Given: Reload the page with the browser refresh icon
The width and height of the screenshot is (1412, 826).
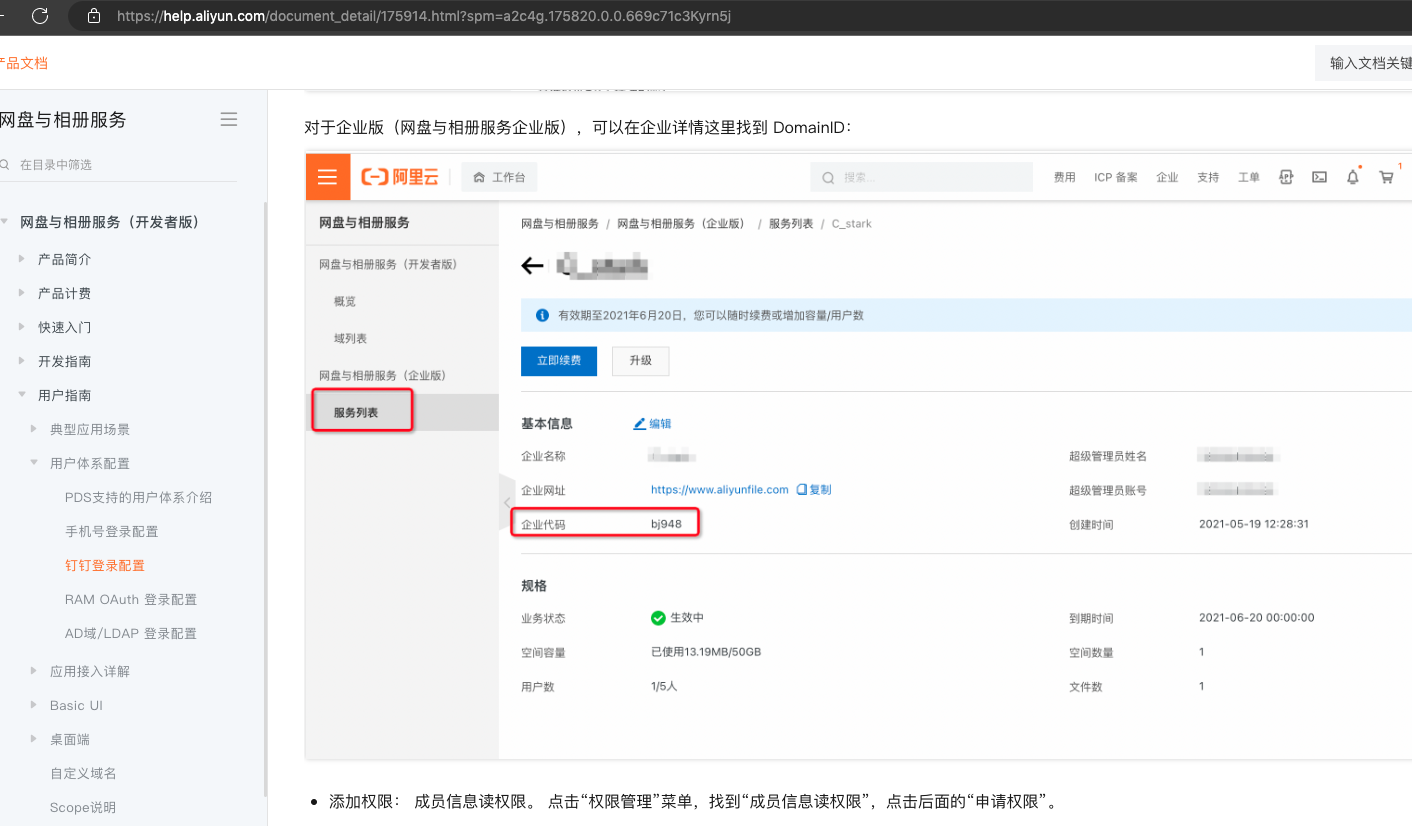Looking at the screenshot, I should point(40,16).
